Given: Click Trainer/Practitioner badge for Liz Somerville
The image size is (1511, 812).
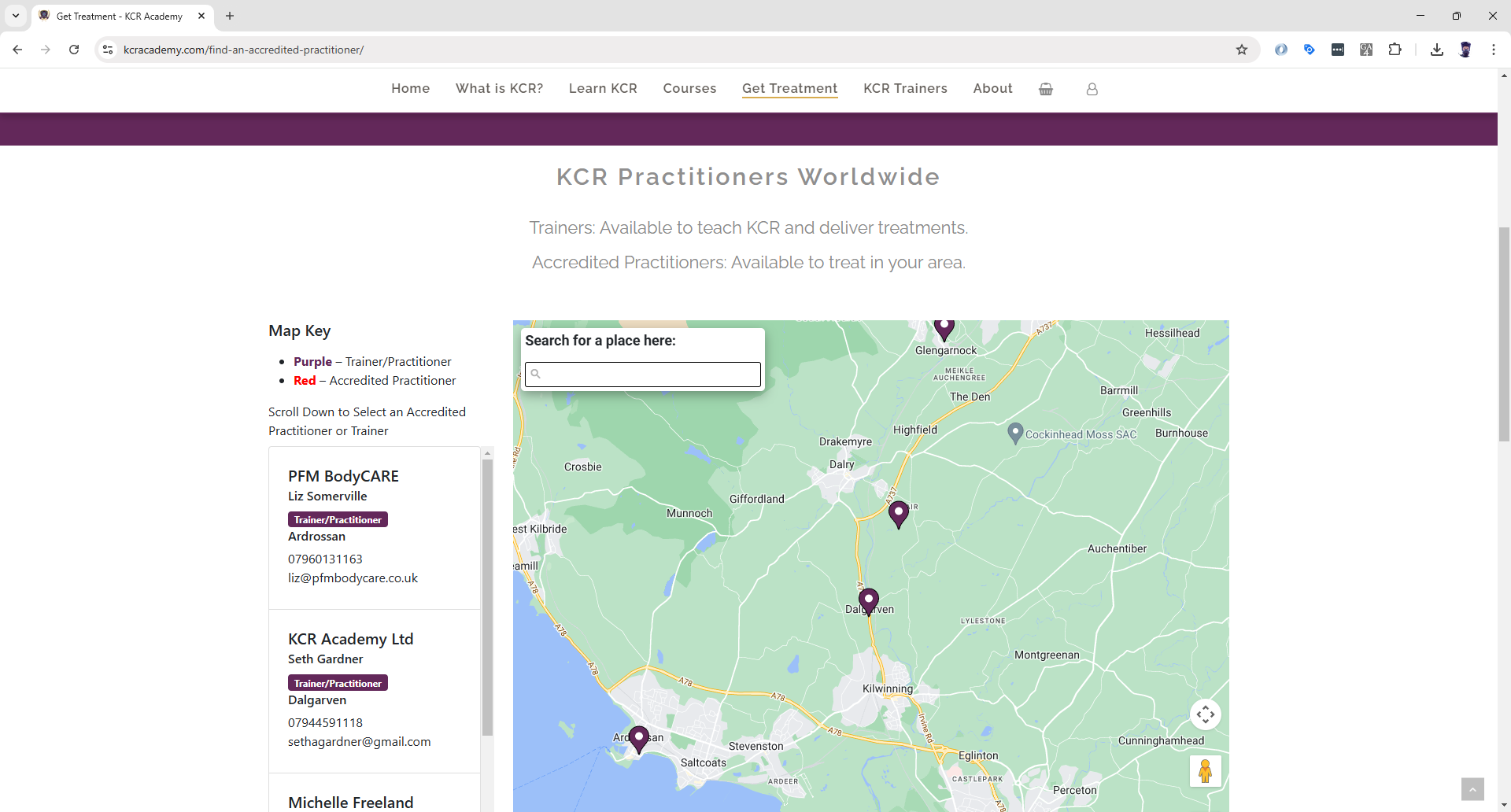Looking at the screenshot, I should point(338,519).
